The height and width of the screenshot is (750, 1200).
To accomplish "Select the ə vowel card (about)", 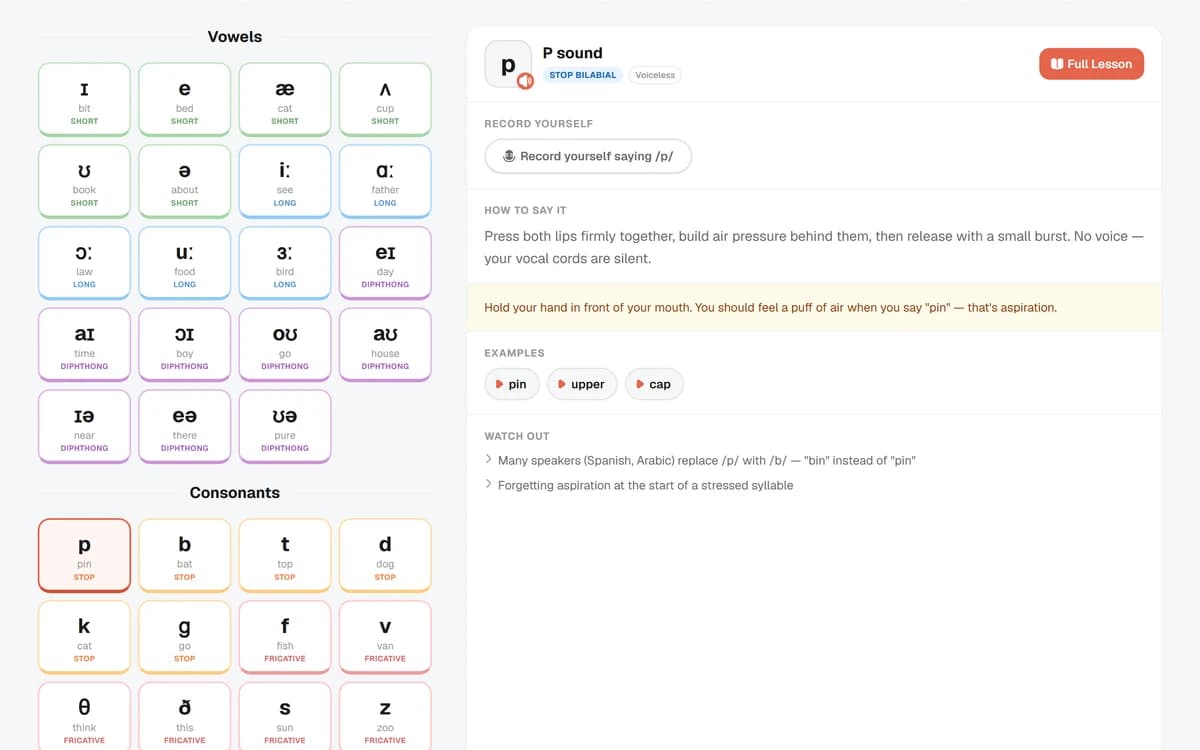I will pyautogui.click(x=185, y=181).
